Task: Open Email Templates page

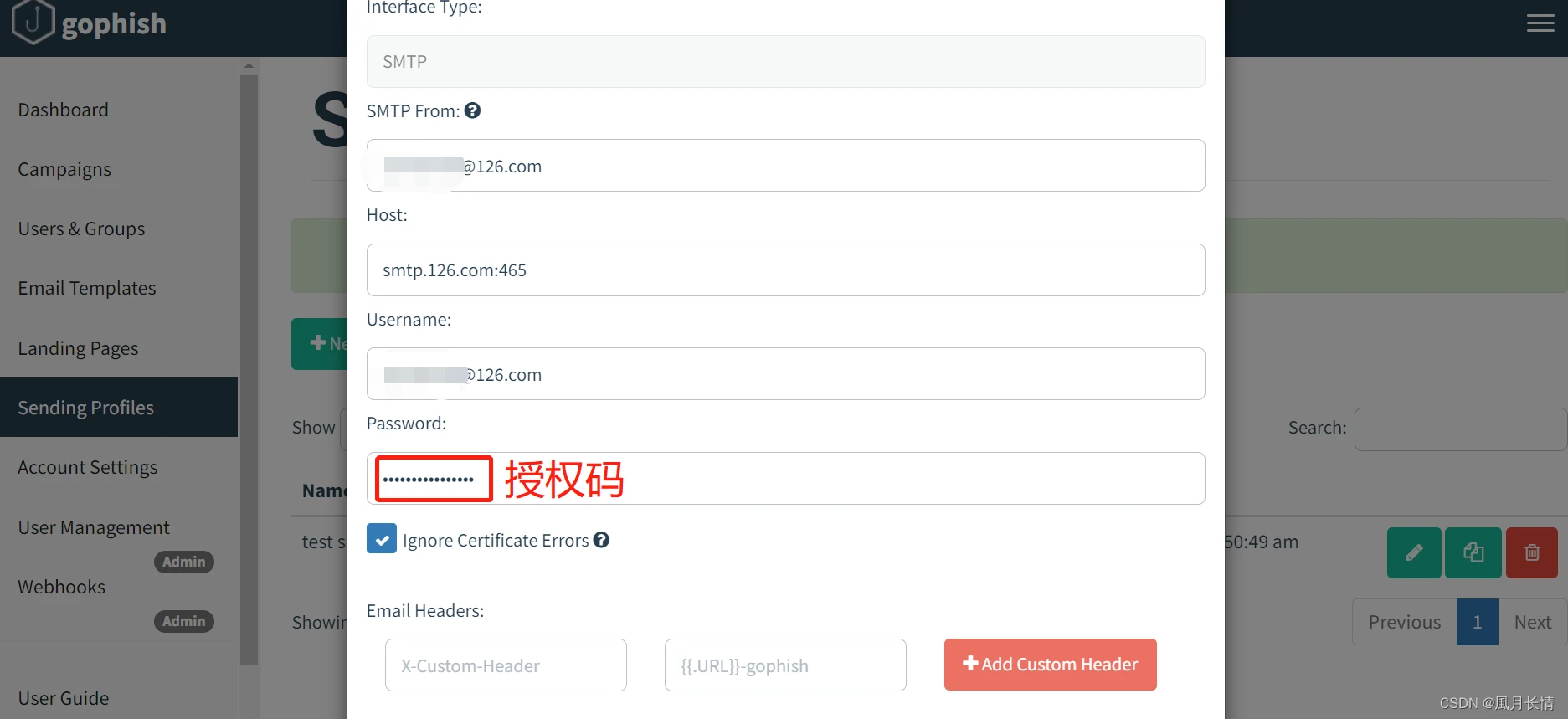Action: coord(87,288)
